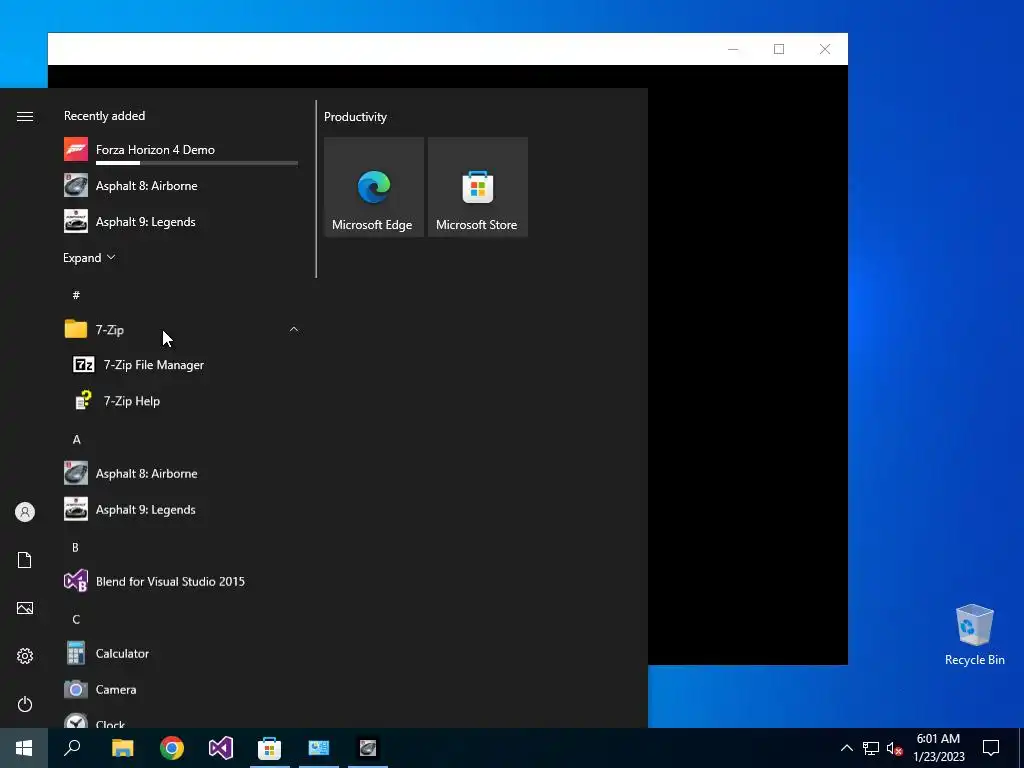Click the muted volume tray icon
Screen dimensions: 1024x768
(x=894, y=748)
